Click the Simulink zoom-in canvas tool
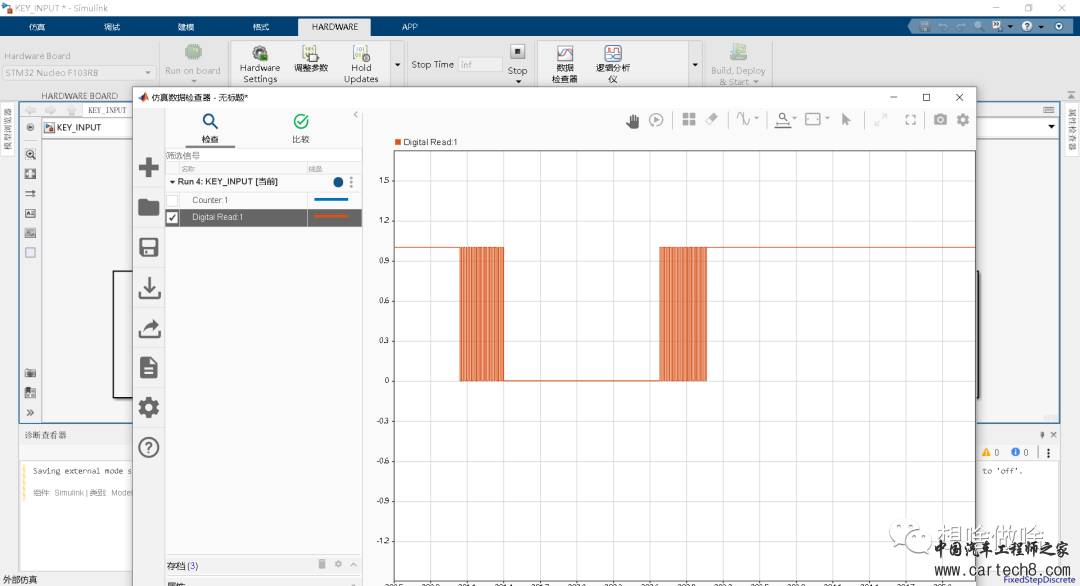 click(30, 154)
